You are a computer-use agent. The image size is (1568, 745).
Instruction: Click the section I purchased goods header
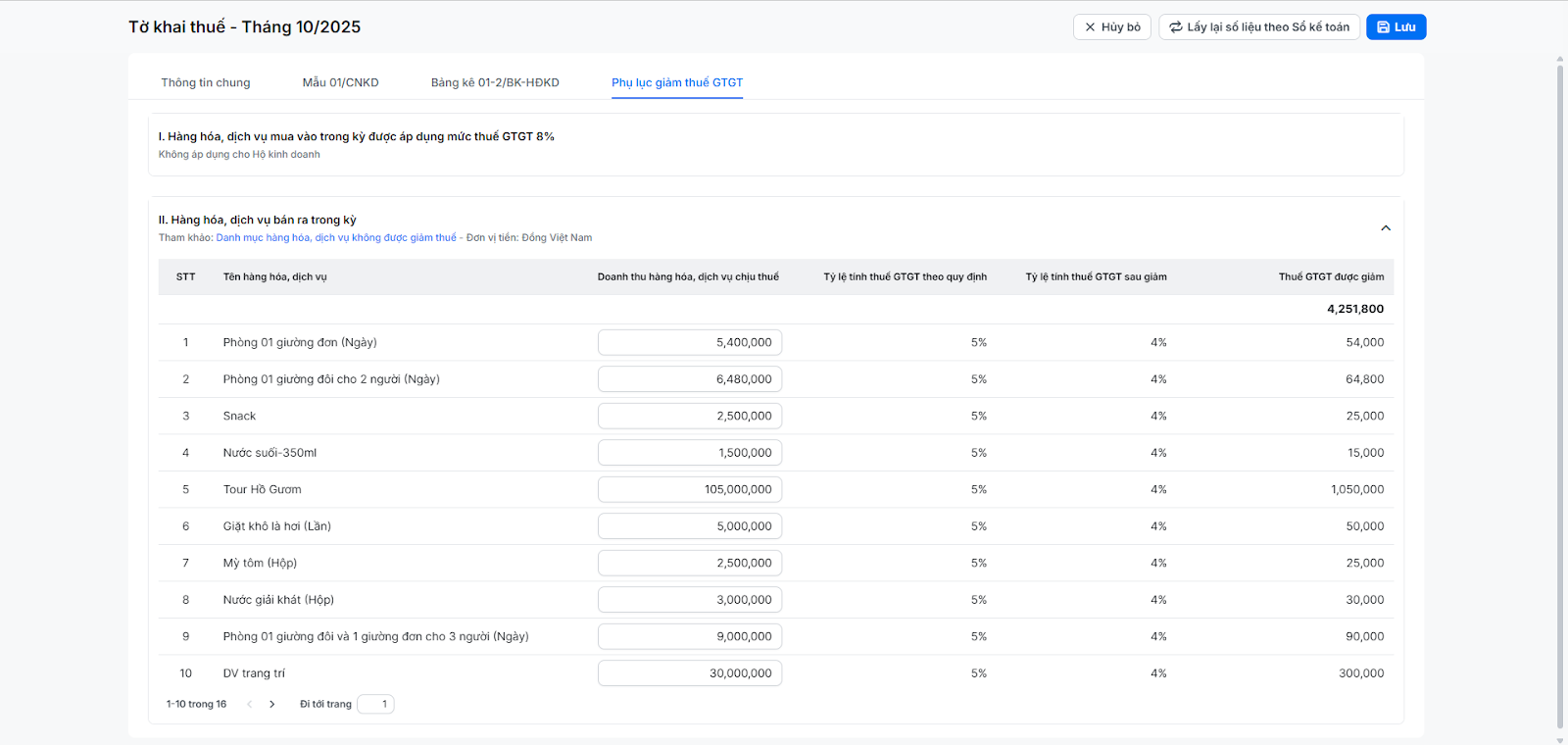pos(357,137)
